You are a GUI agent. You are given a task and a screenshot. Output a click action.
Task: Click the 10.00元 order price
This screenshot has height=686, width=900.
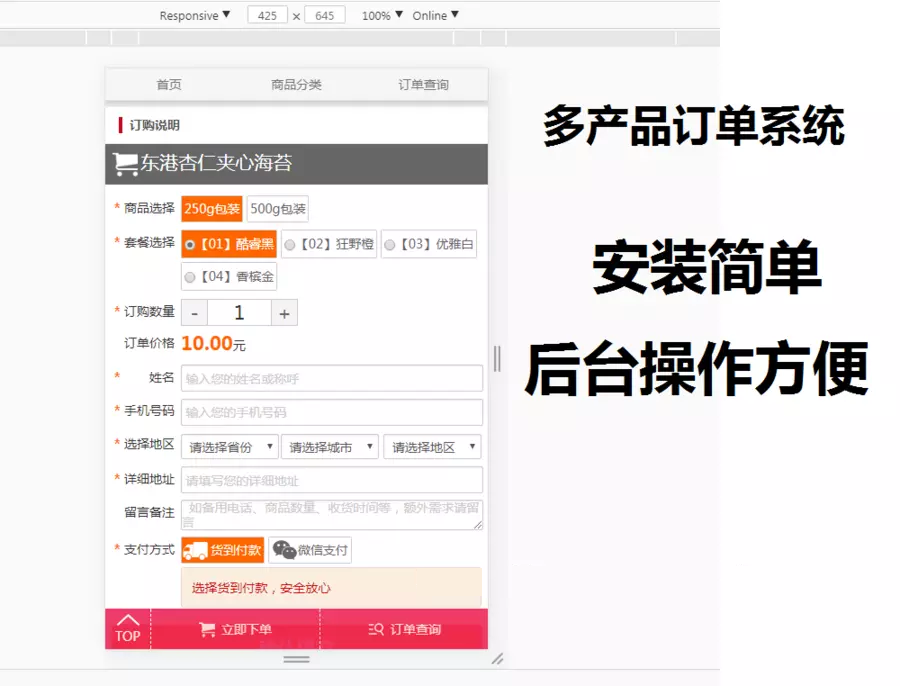coord(214,343)
